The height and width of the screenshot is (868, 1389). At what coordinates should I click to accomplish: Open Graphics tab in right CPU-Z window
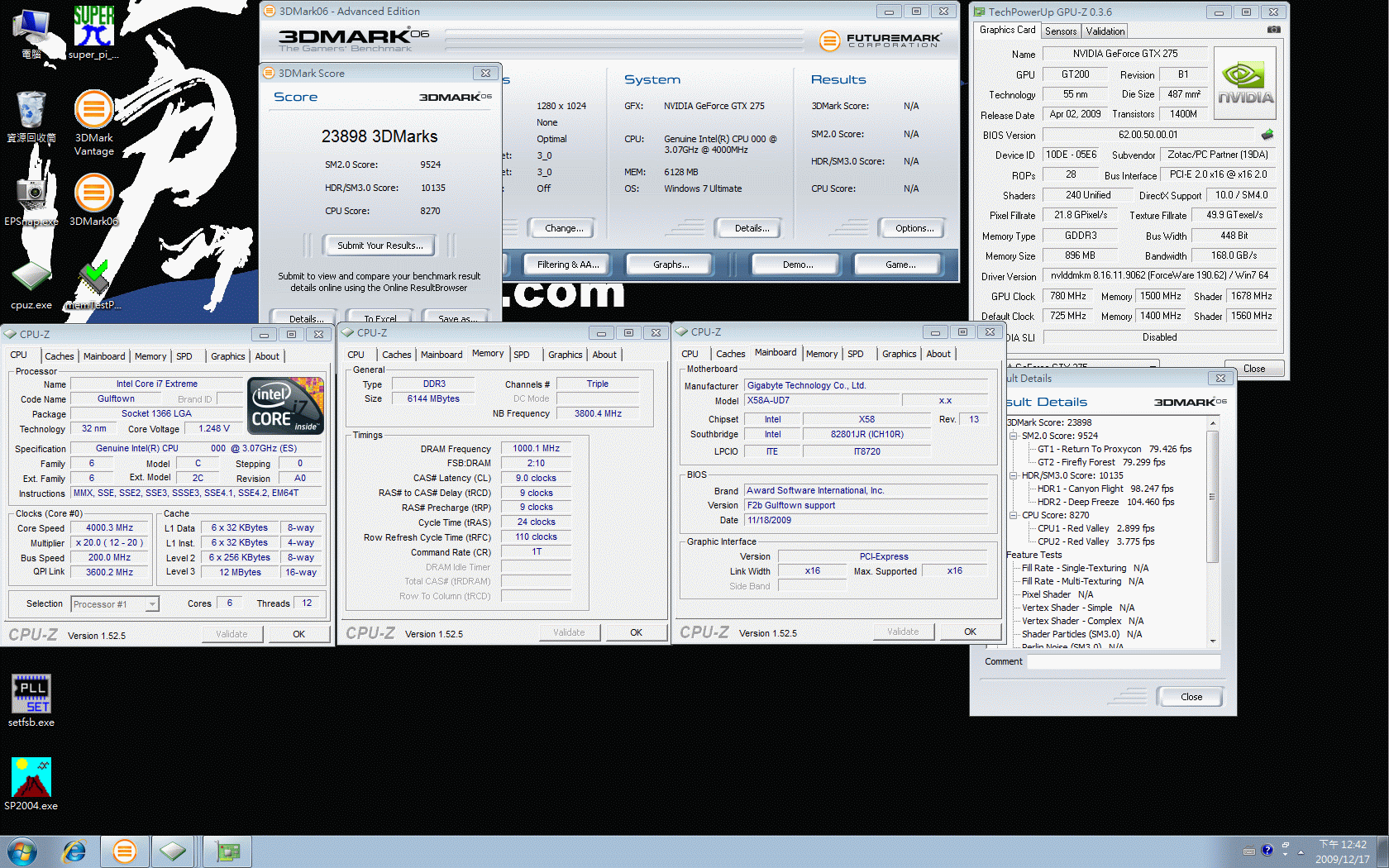coord(900,354)
